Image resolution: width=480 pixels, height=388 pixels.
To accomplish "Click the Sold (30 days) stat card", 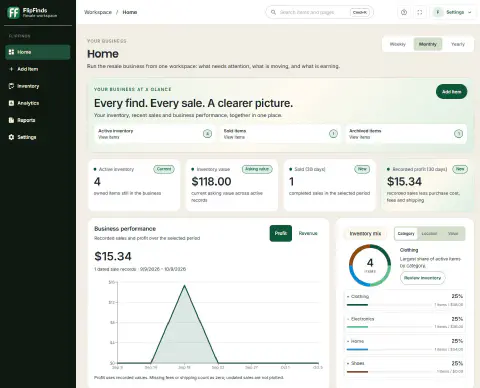I will click(x=329, y=185).
